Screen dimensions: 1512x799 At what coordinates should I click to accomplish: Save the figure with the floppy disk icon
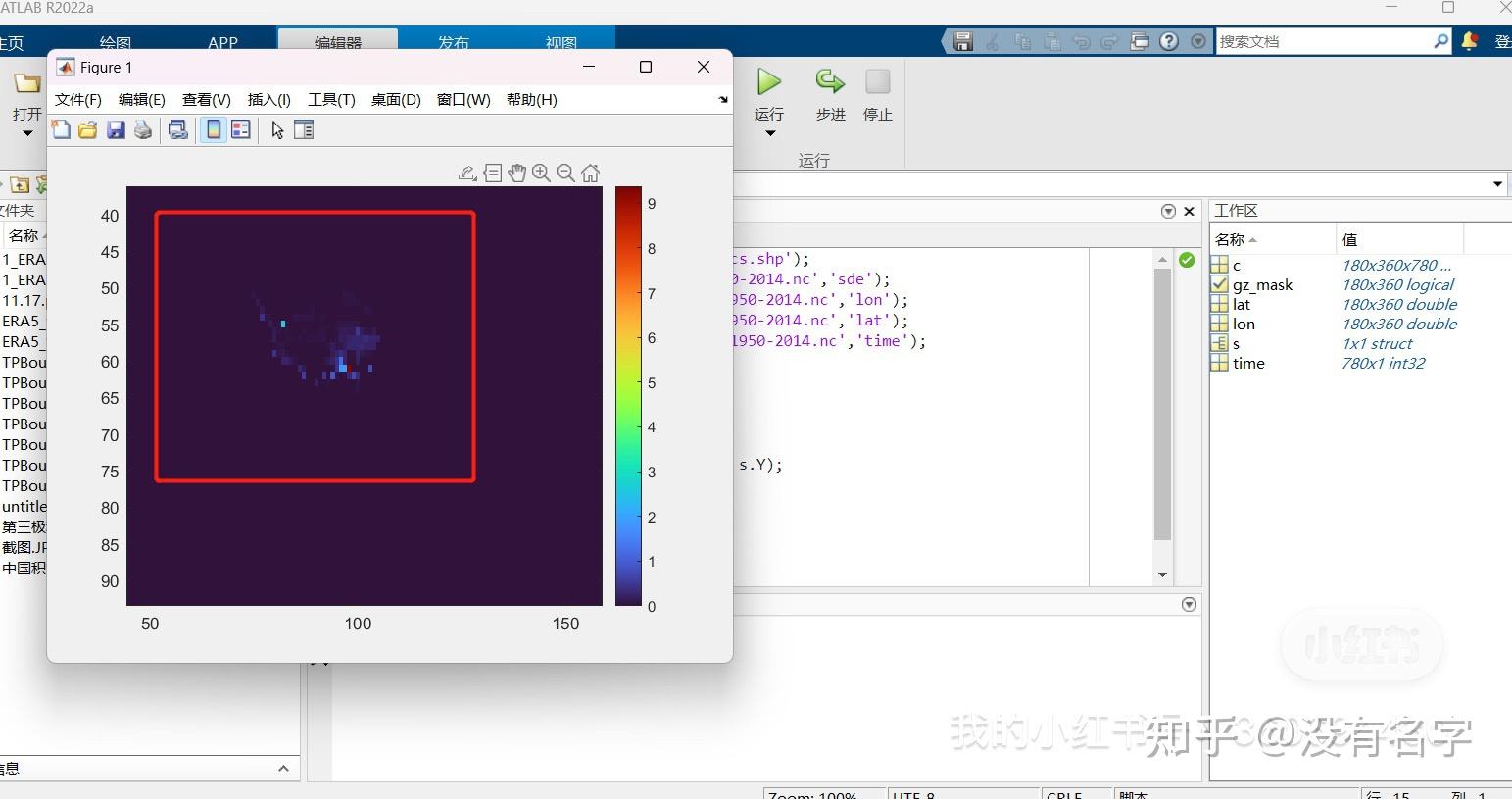(116, 129)
